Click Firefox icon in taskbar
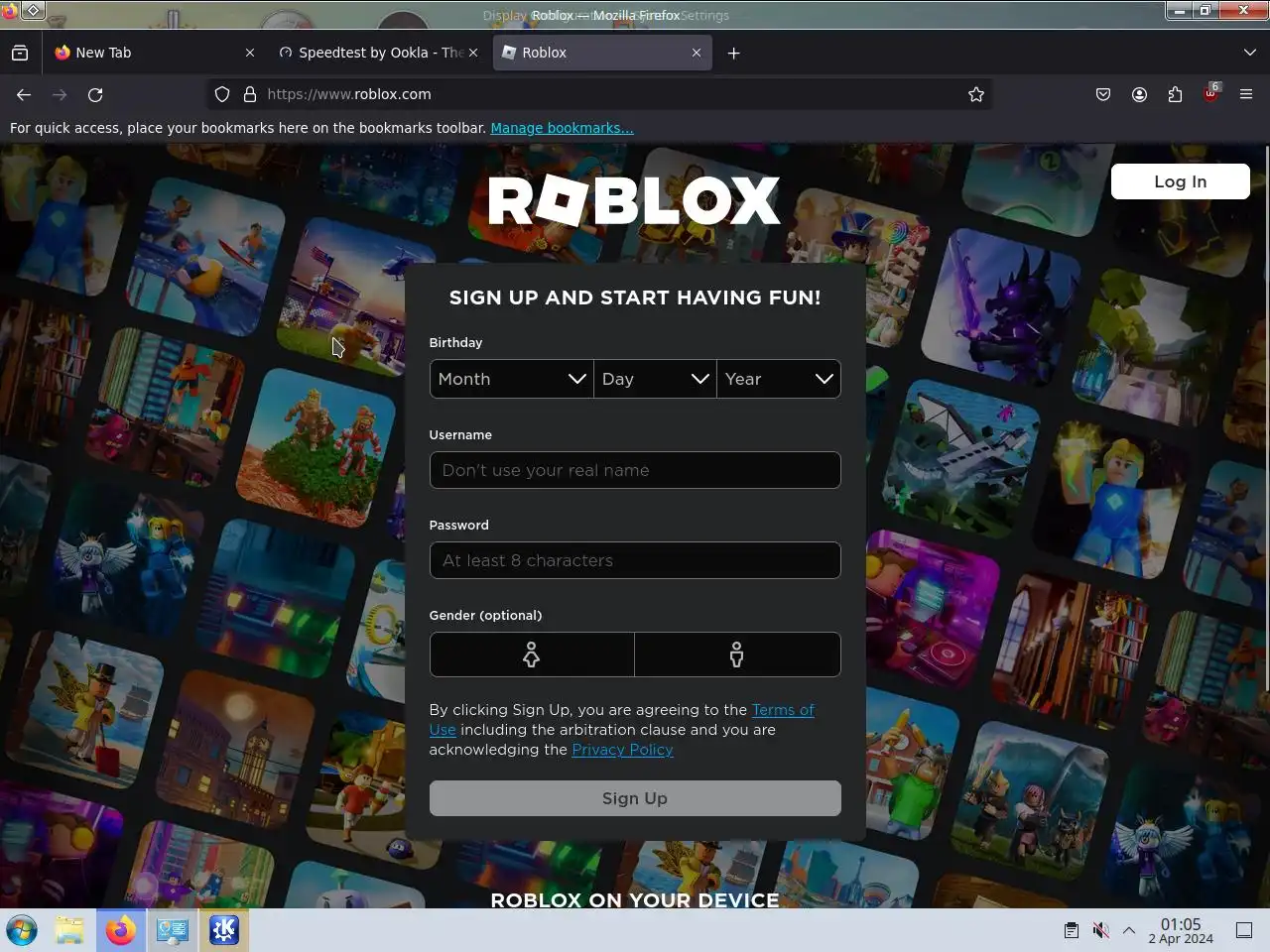Image resolution: width=1270 pixels, height=952 pixels. point(121,930)
